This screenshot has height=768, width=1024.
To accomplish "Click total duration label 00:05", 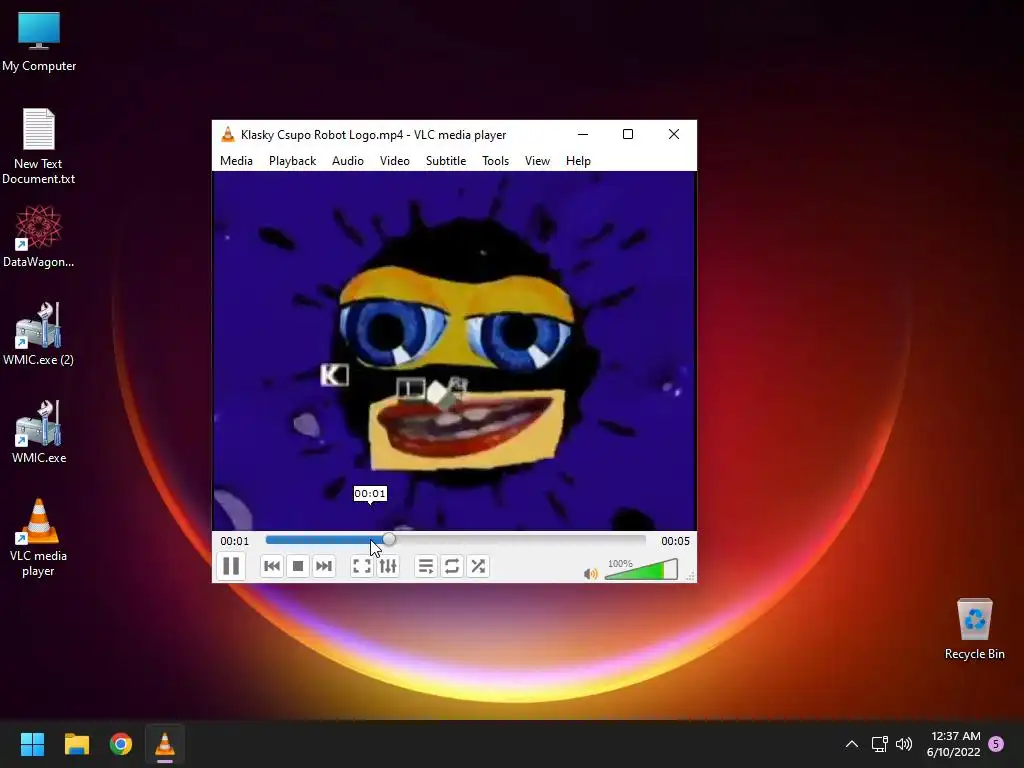I will click(x=675, y=541).
